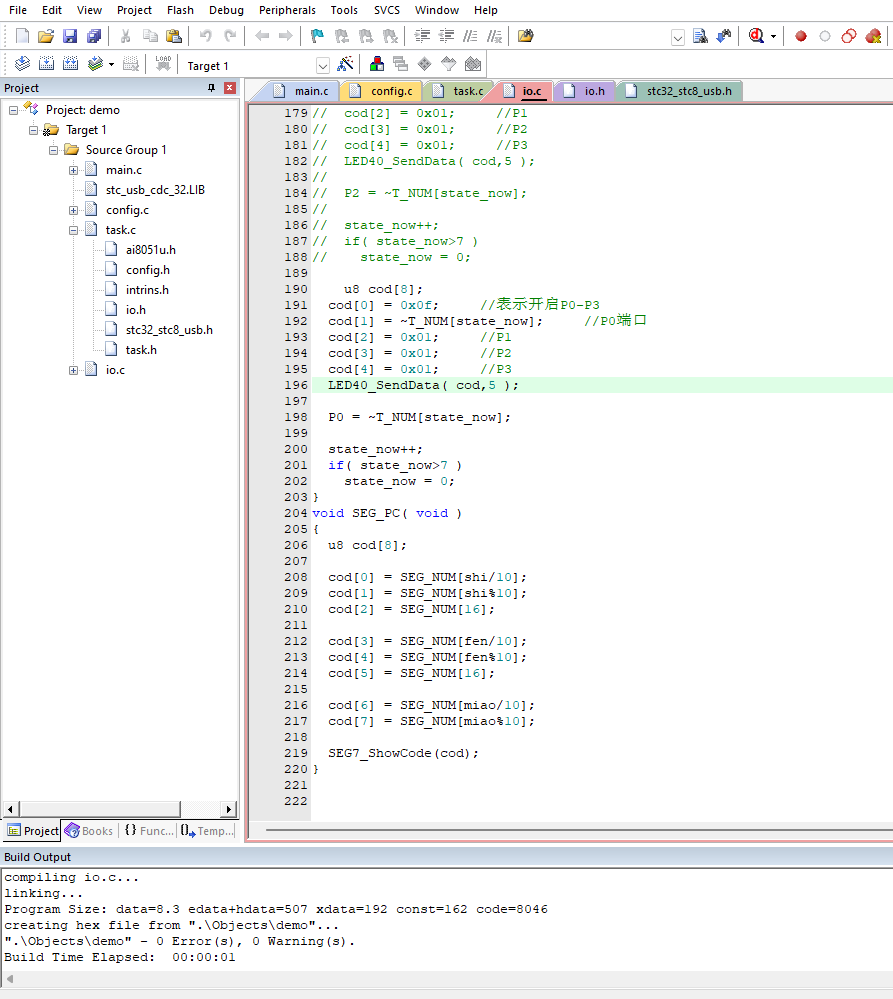This screenshot has width=893, height=999.
Task: Click the project panel right scroll arrow
Action: pyautogui.click(x=229, y=809)
